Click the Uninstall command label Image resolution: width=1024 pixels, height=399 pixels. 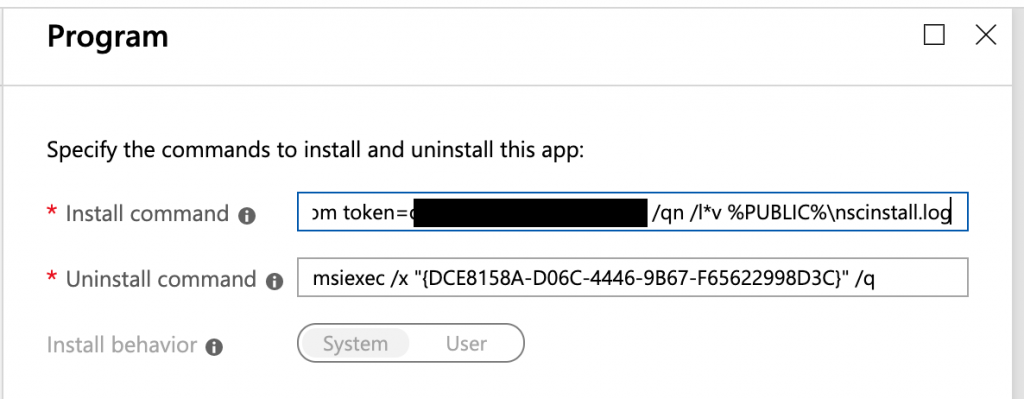[x=161, y=279]
